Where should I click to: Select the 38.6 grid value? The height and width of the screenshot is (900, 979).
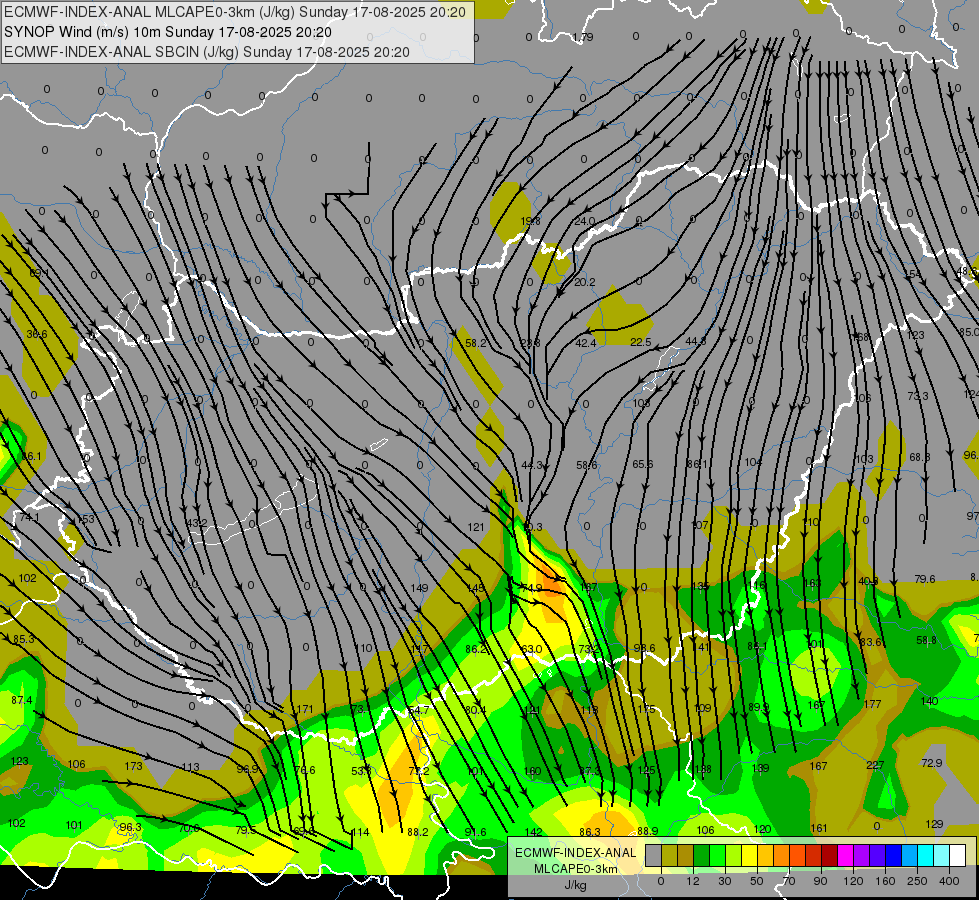[37, 334]
